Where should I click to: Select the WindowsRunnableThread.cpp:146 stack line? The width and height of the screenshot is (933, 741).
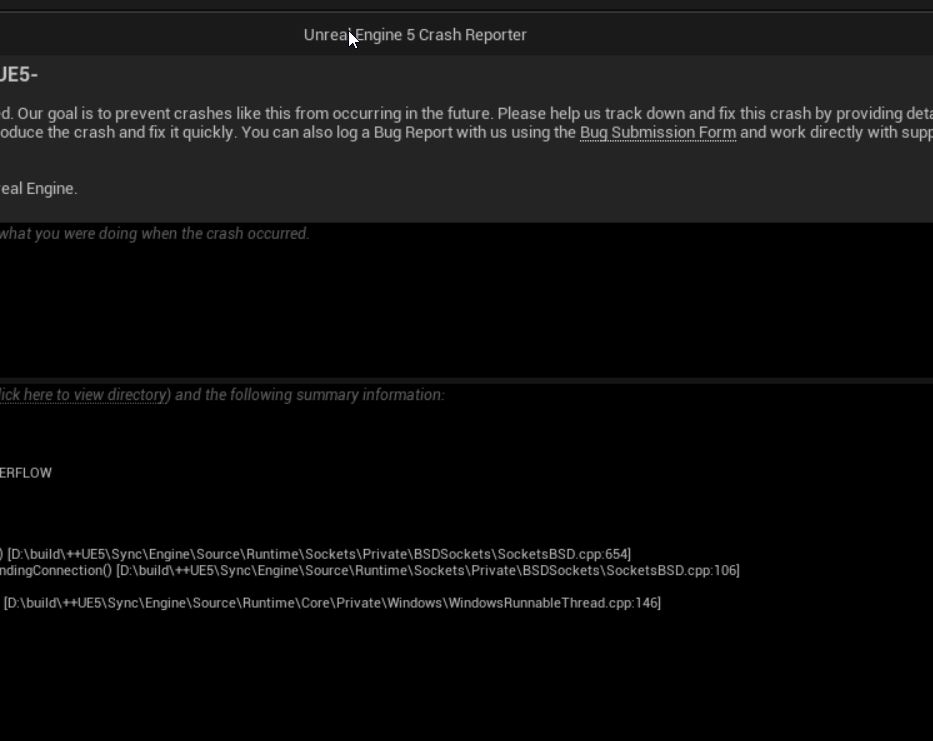pyautogui.click(x=330, y=603)
